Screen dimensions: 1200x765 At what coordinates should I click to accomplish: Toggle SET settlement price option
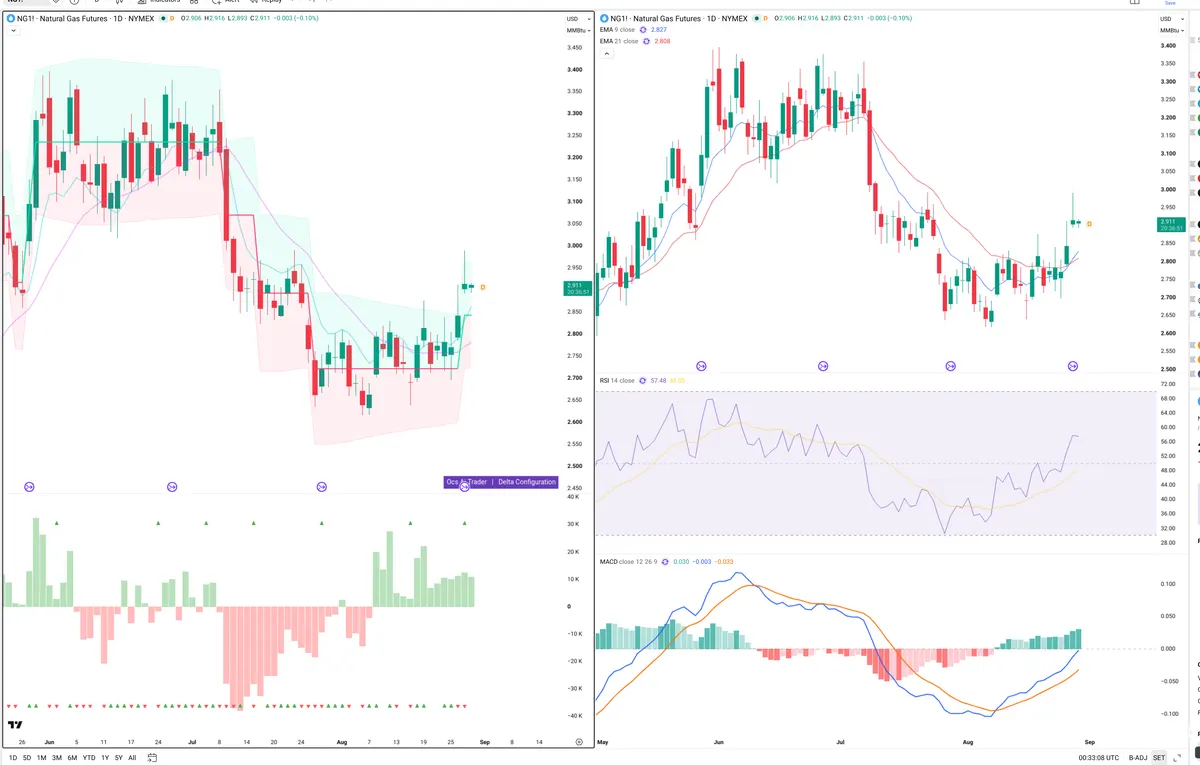1159,758
